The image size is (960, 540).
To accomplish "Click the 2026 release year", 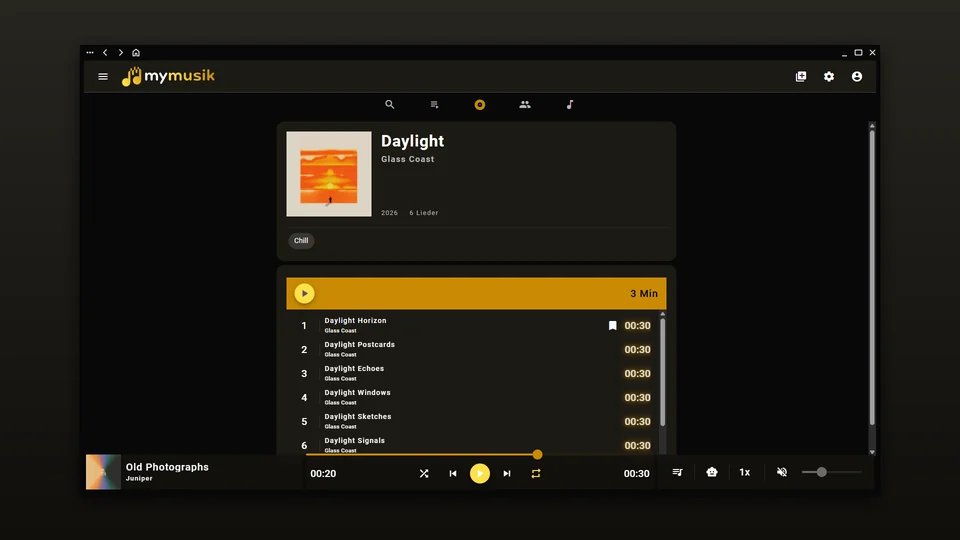I will click(x=389, y=213).
